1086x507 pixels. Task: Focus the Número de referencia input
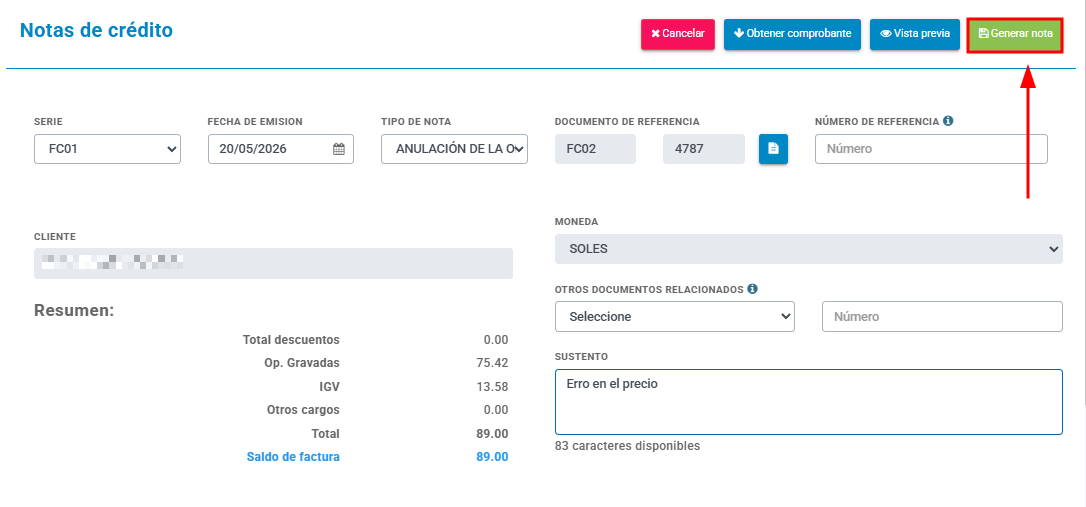click(931, 149)
